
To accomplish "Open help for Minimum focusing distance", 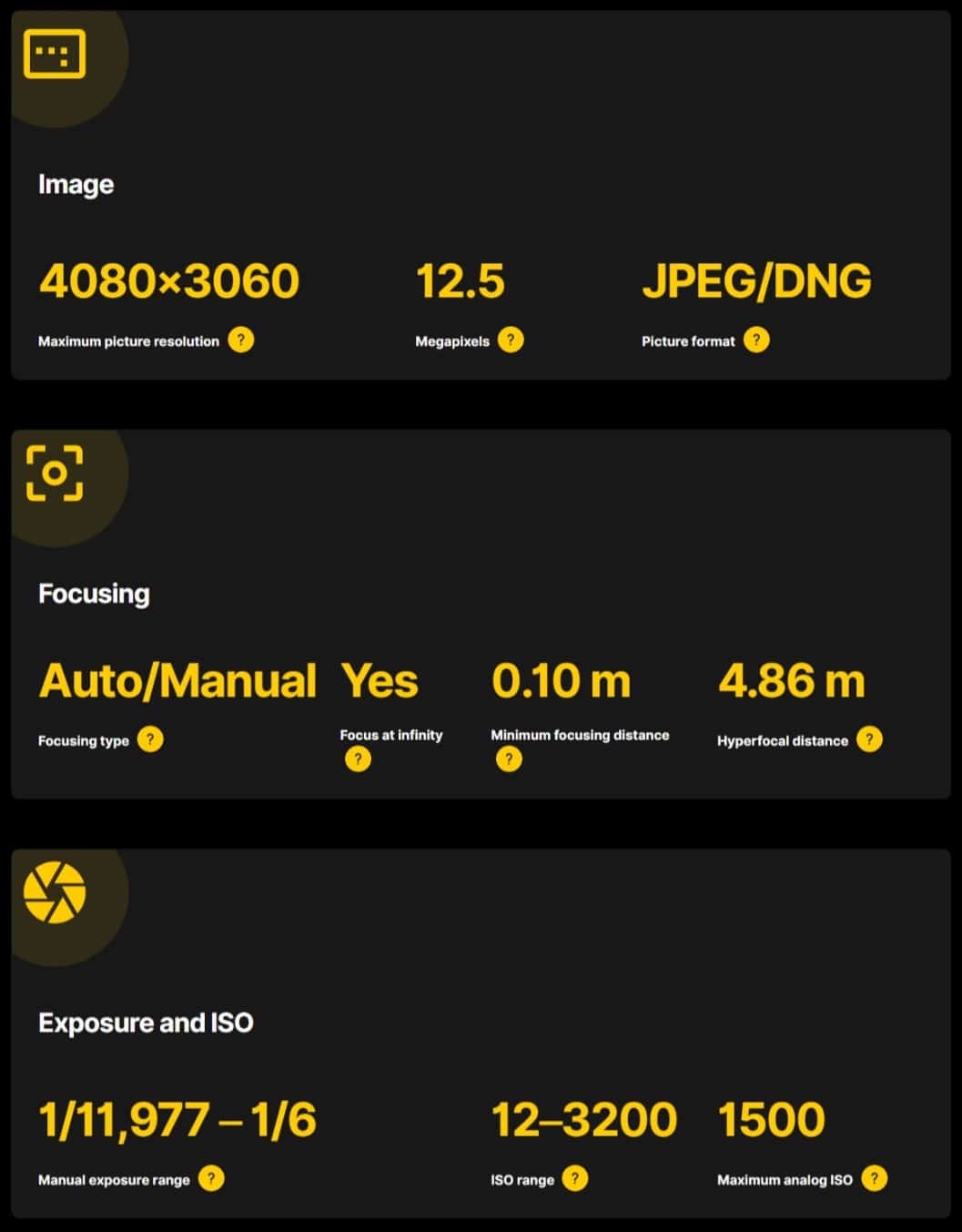I will (509, 759).
